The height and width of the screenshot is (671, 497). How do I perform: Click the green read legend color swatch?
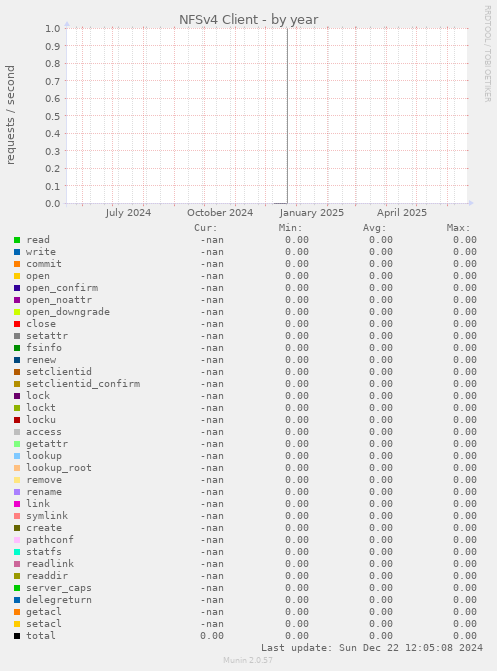click(17, 240)
